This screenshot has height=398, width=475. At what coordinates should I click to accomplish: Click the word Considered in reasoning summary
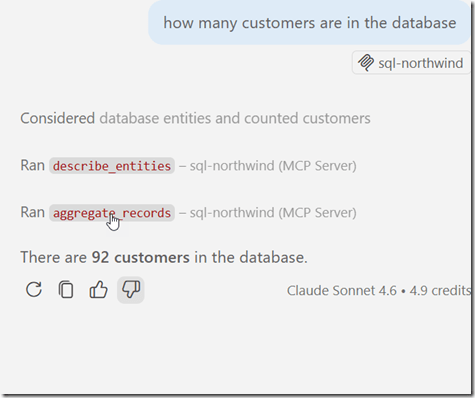coord(58,118)
